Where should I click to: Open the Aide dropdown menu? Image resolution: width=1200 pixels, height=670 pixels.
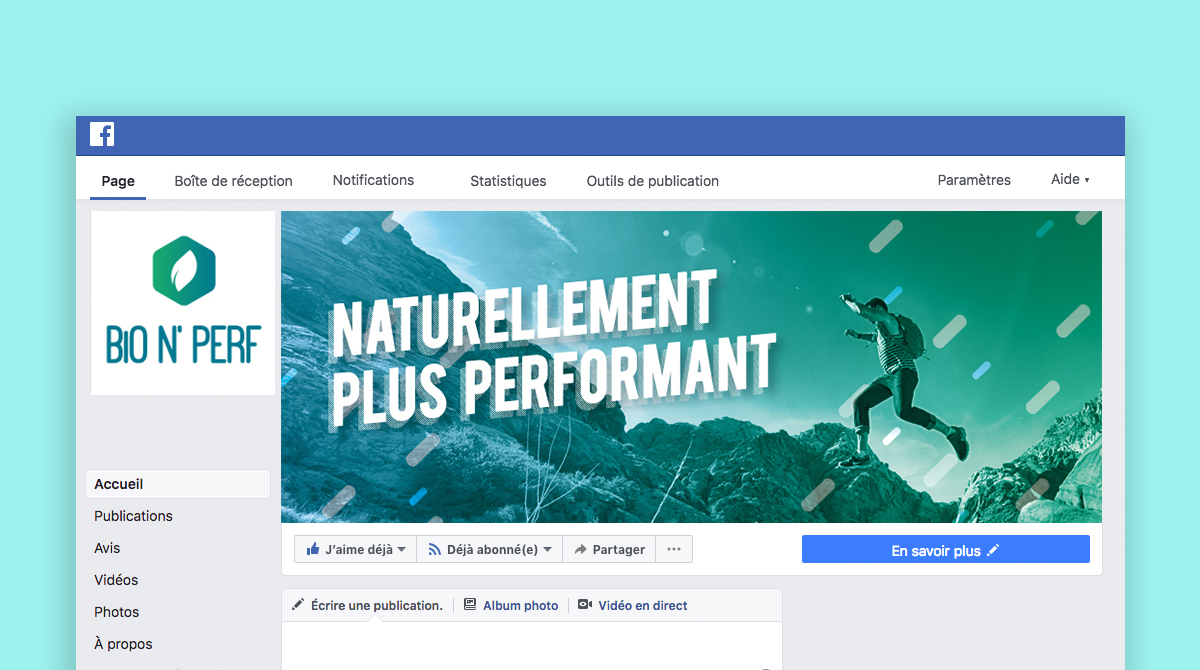(1070, 180)
